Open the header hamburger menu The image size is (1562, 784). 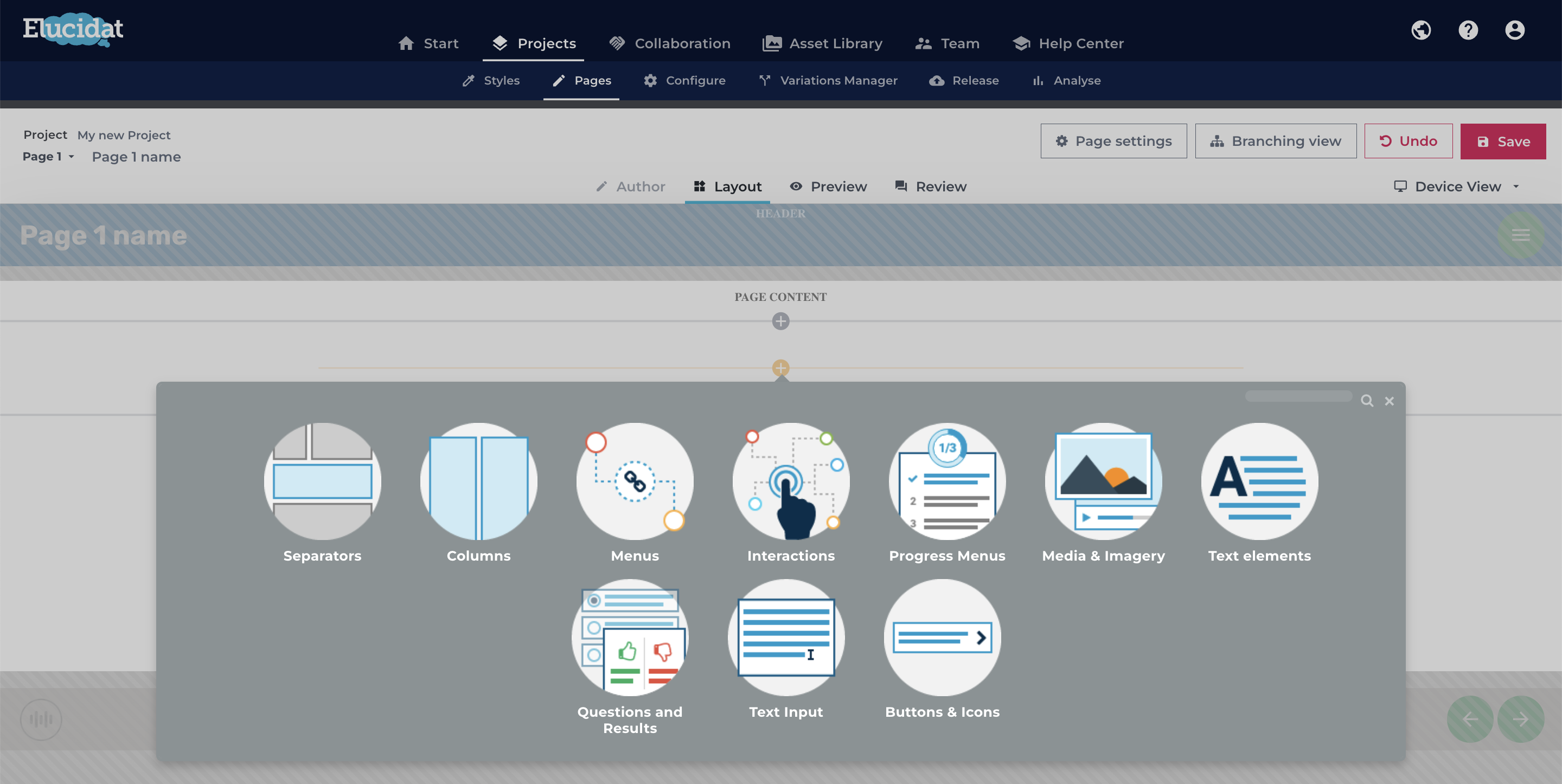click(1520, 235)
